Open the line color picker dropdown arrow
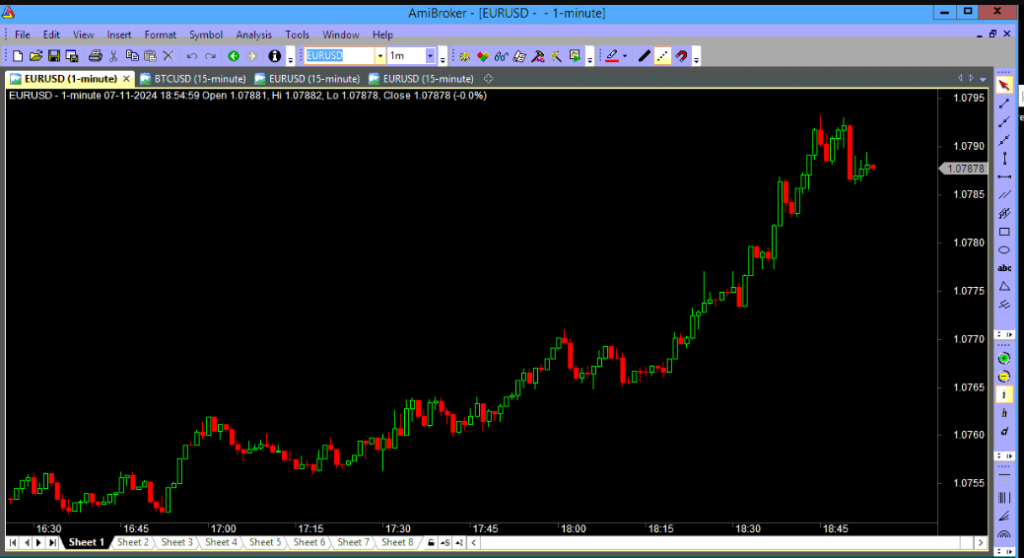This screenshot has width=1024, height=558. pos(625,56)
